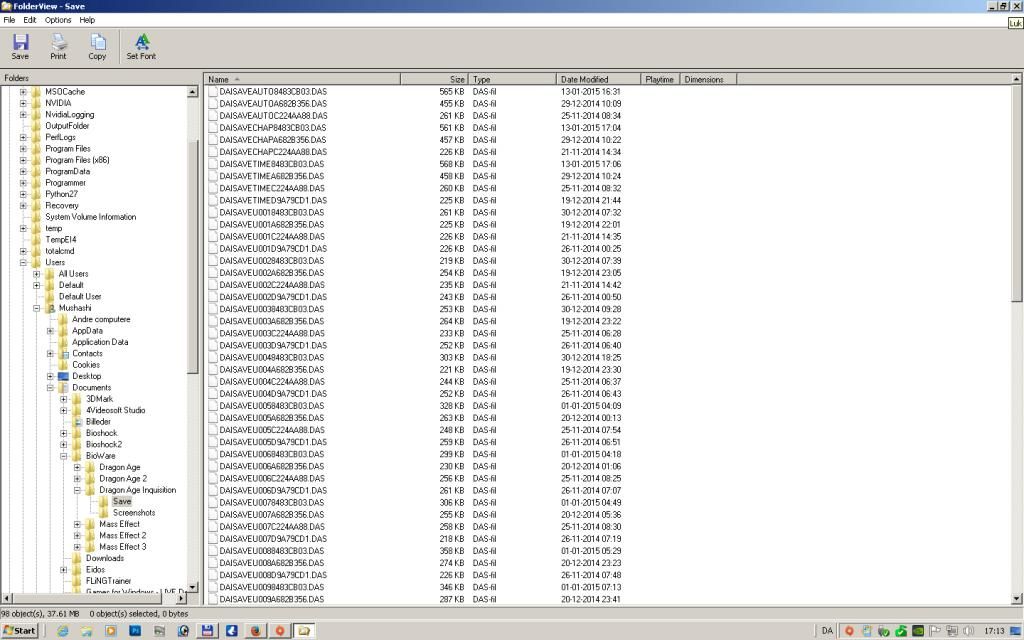Click the Copy toolbar icon

(x=97, y=46)
